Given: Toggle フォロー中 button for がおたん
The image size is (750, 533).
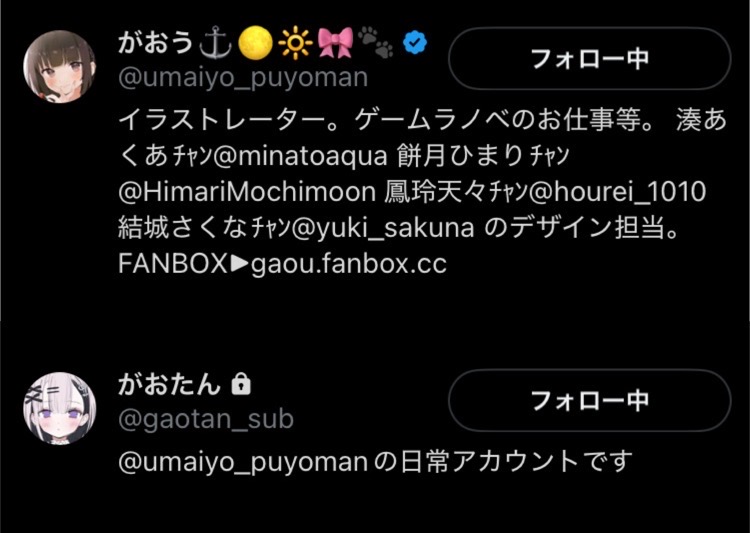Looking at the screenshot, I should pos(590,400).
